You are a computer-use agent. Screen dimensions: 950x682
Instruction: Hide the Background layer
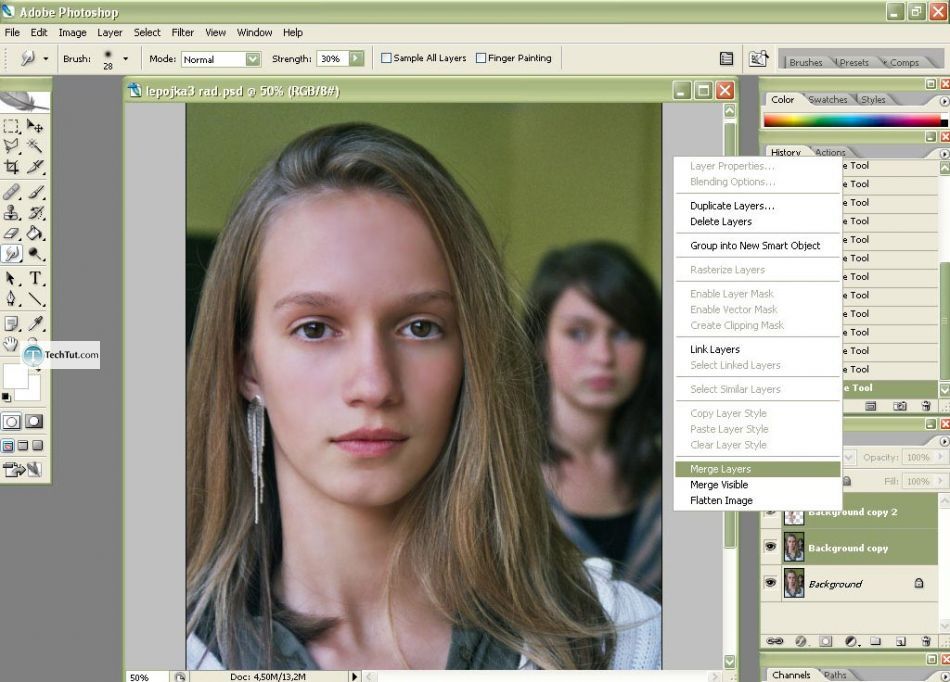pyautogui.click(x=770, y=583)
